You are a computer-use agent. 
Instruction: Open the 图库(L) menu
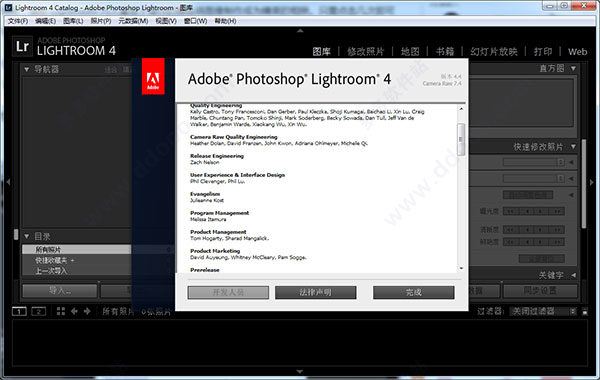click(x=73, y=21)
